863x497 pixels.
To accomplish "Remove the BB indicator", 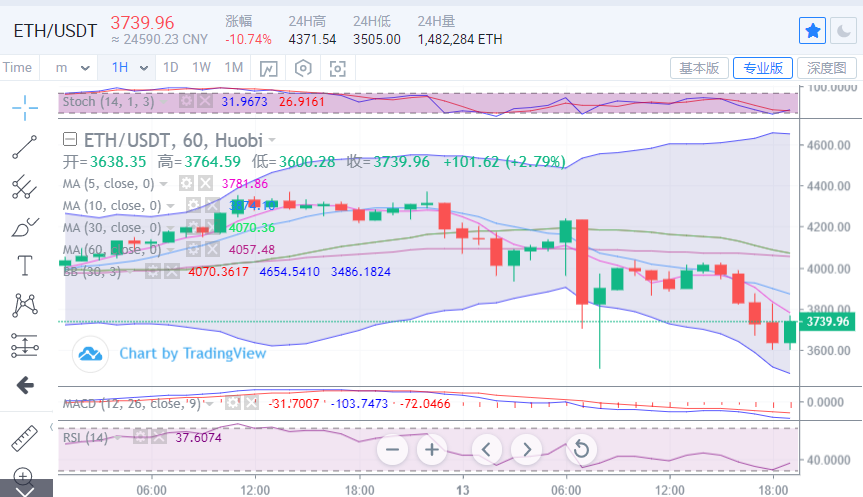I will coord(172,271).
